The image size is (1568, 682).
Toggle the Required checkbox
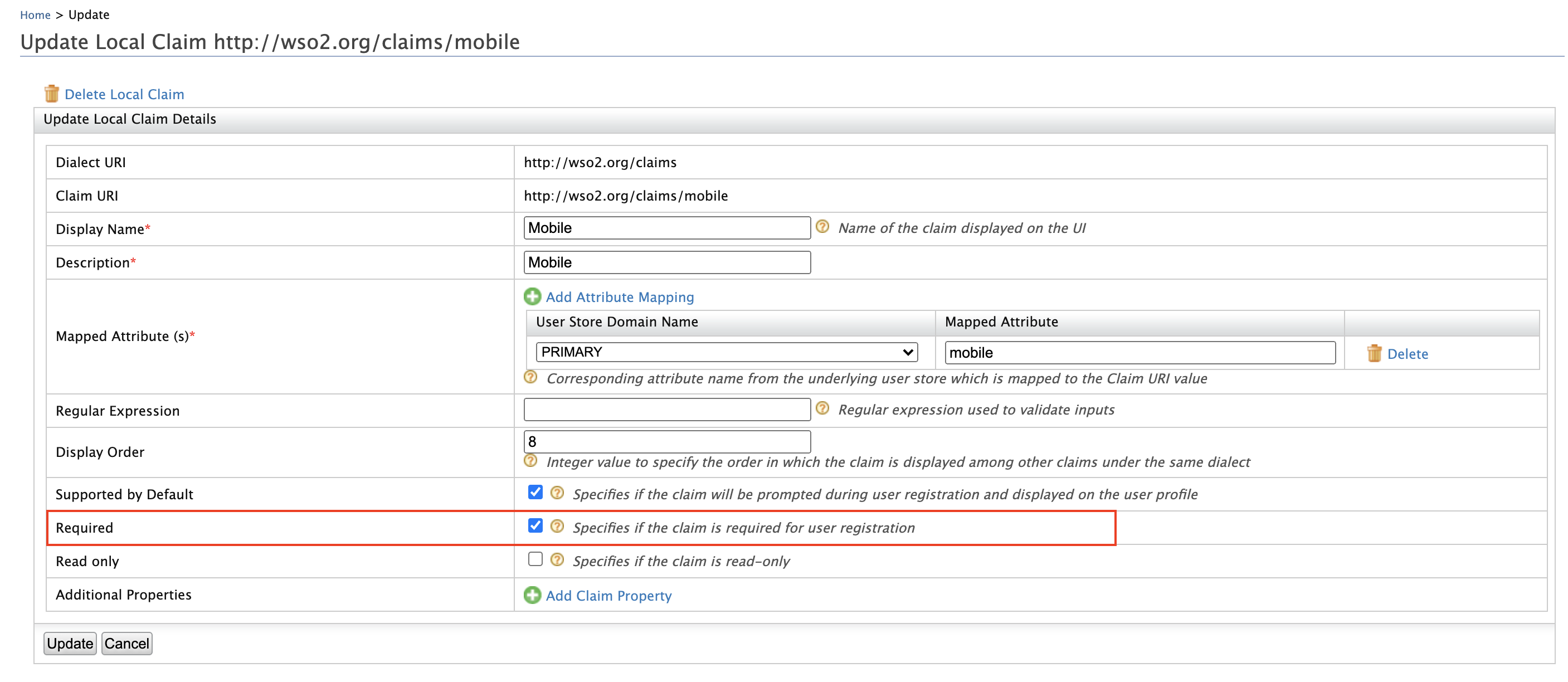tap(535, 525)
